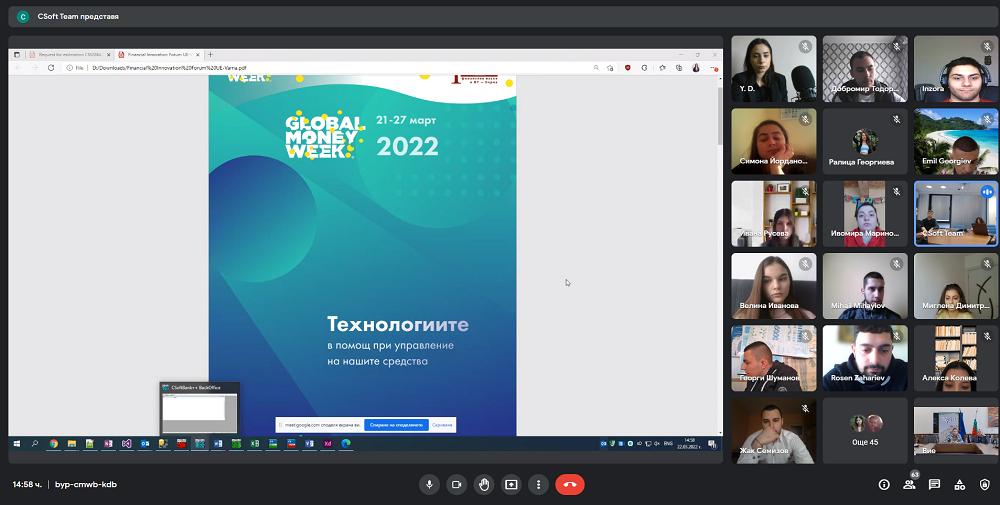Open the more options three-dot menu
Image resolution: width=1000 pixels, height=505 pixels.
pos(538,485)
